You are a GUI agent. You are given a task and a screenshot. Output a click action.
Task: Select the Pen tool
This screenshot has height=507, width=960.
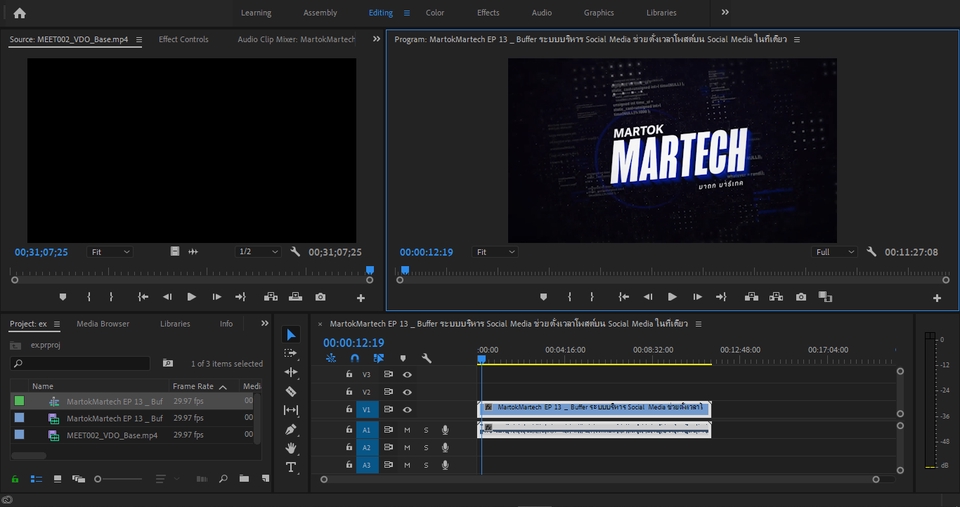(x=291, y=429)
